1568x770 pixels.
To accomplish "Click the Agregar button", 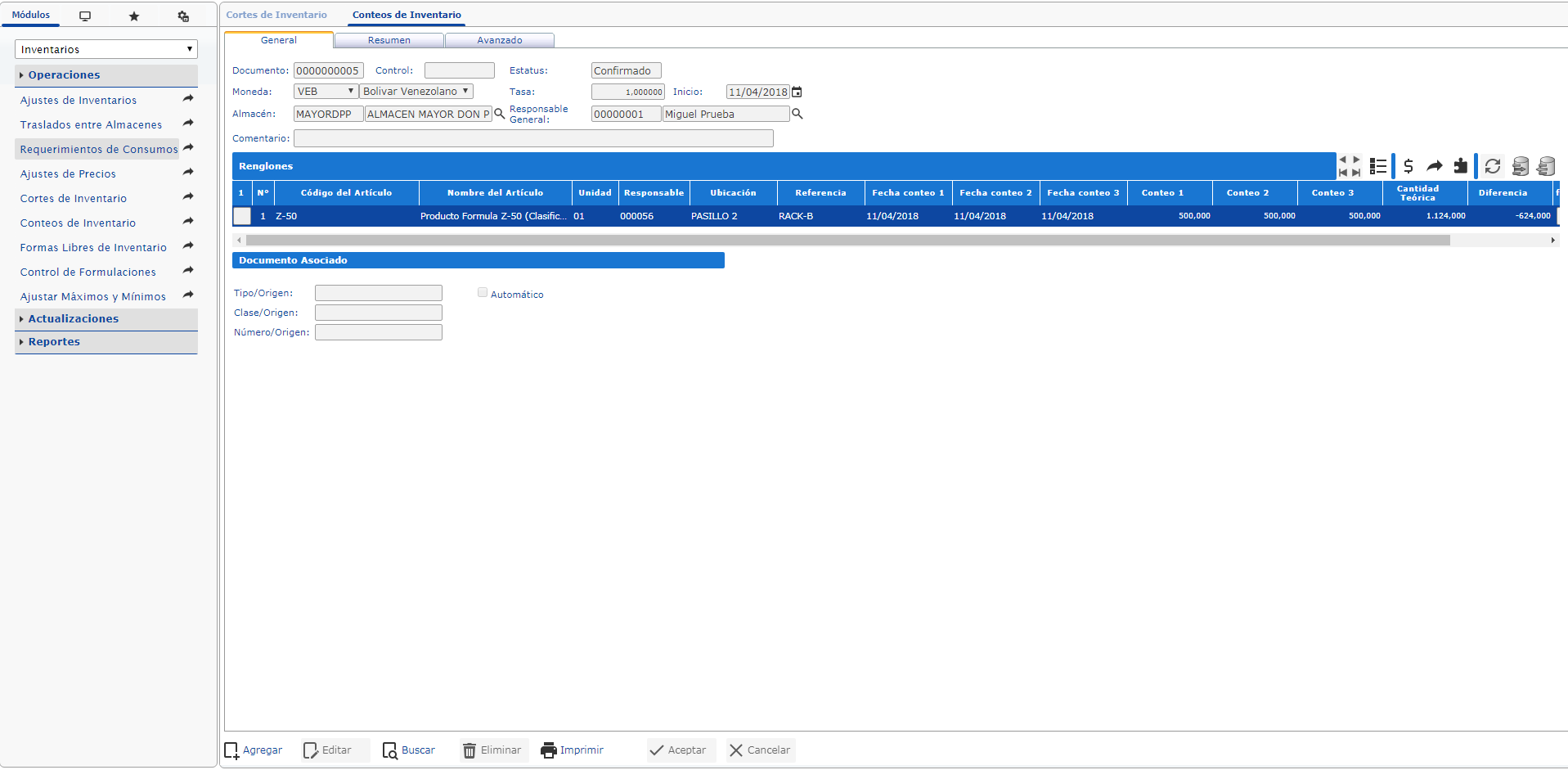I will coord(254,750).
